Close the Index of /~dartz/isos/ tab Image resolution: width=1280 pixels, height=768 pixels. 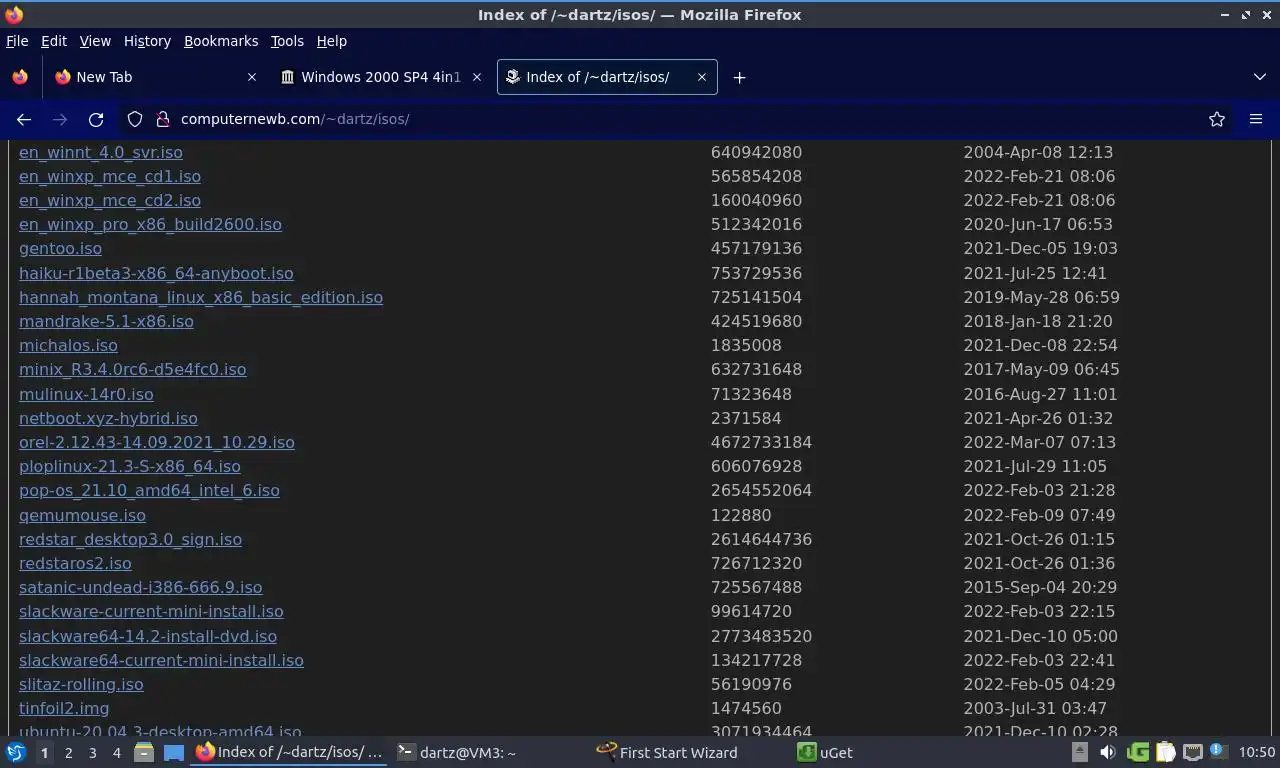tap(702, 77)
